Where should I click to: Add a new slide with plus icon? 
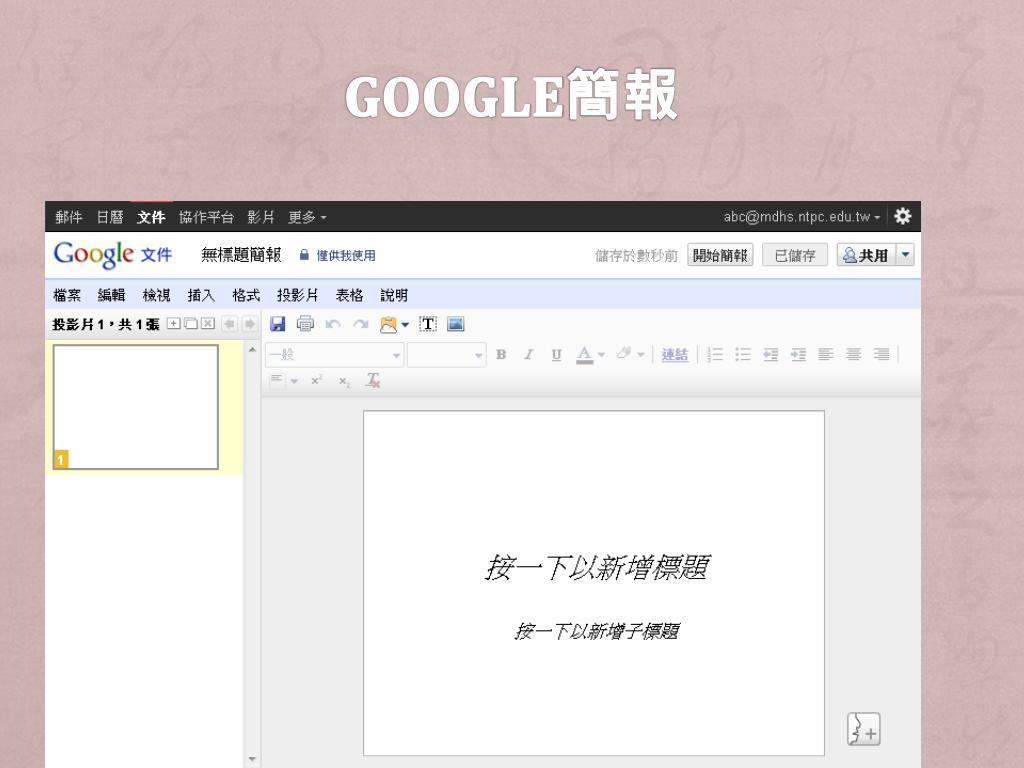[x=174, y=323]
